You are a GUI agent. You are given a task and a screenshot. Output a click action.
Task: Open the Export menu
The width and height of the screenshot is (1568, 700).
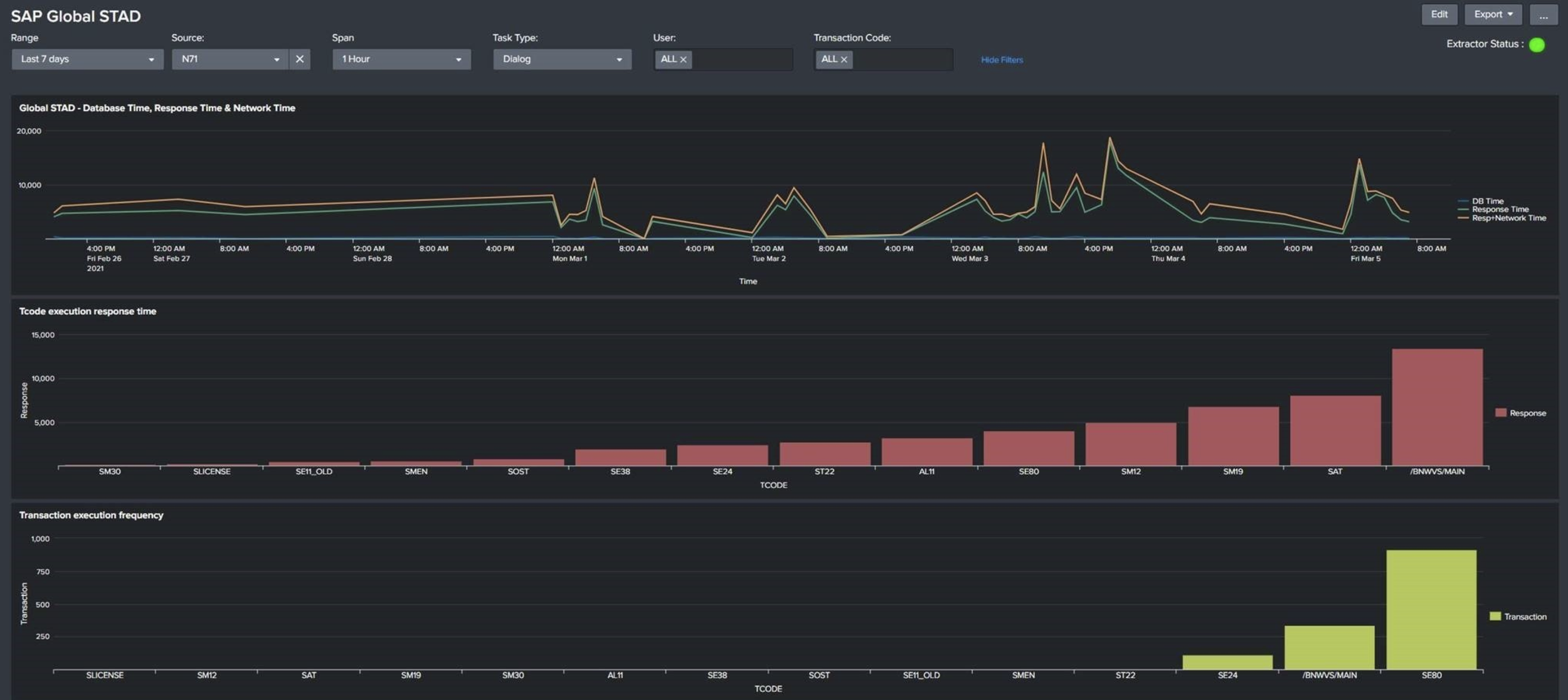(1493, 15)
